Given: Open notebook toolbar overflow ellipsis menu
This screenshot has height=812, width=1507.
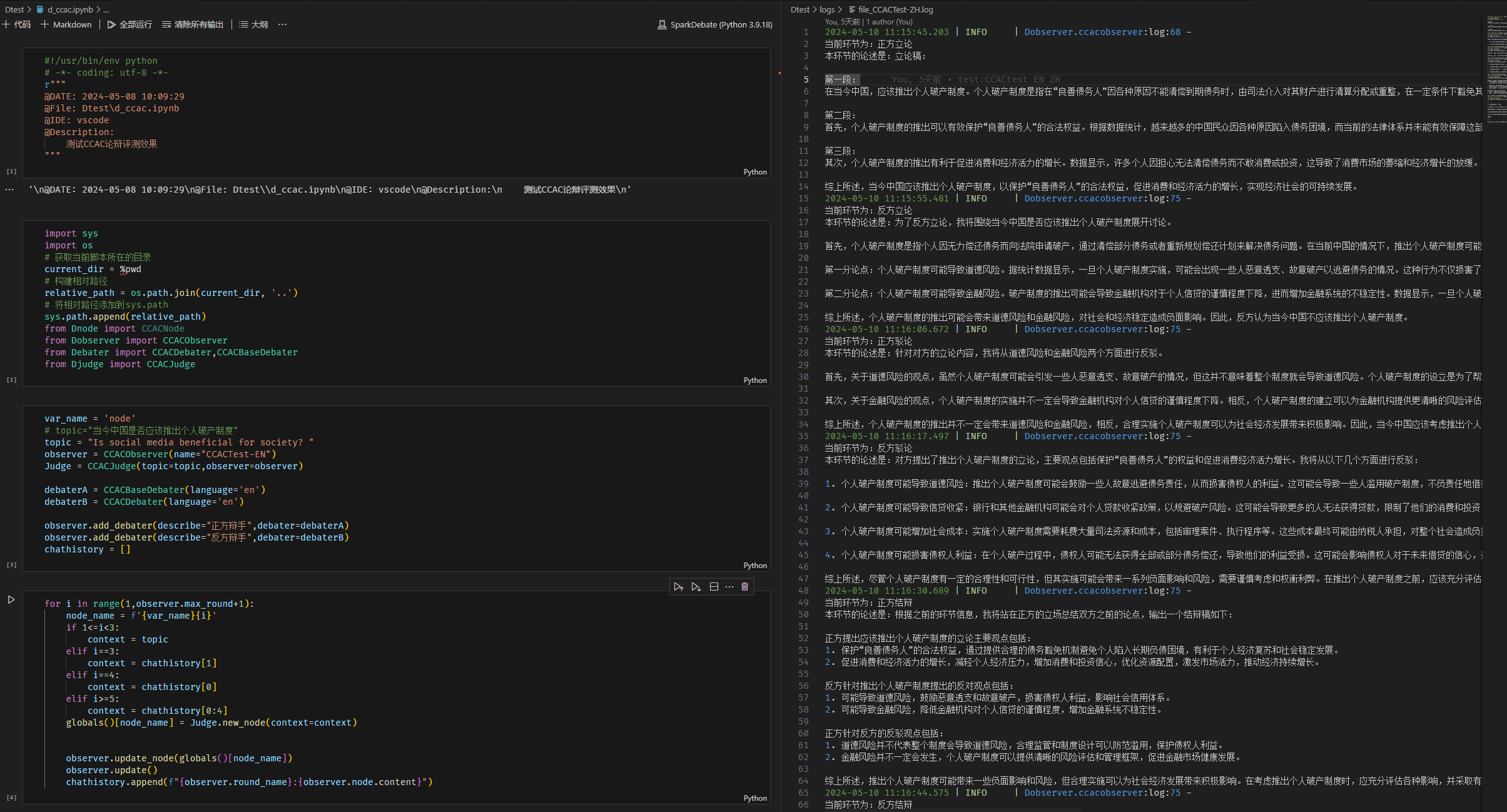Looking at the screenshot, I should [282, 24].
